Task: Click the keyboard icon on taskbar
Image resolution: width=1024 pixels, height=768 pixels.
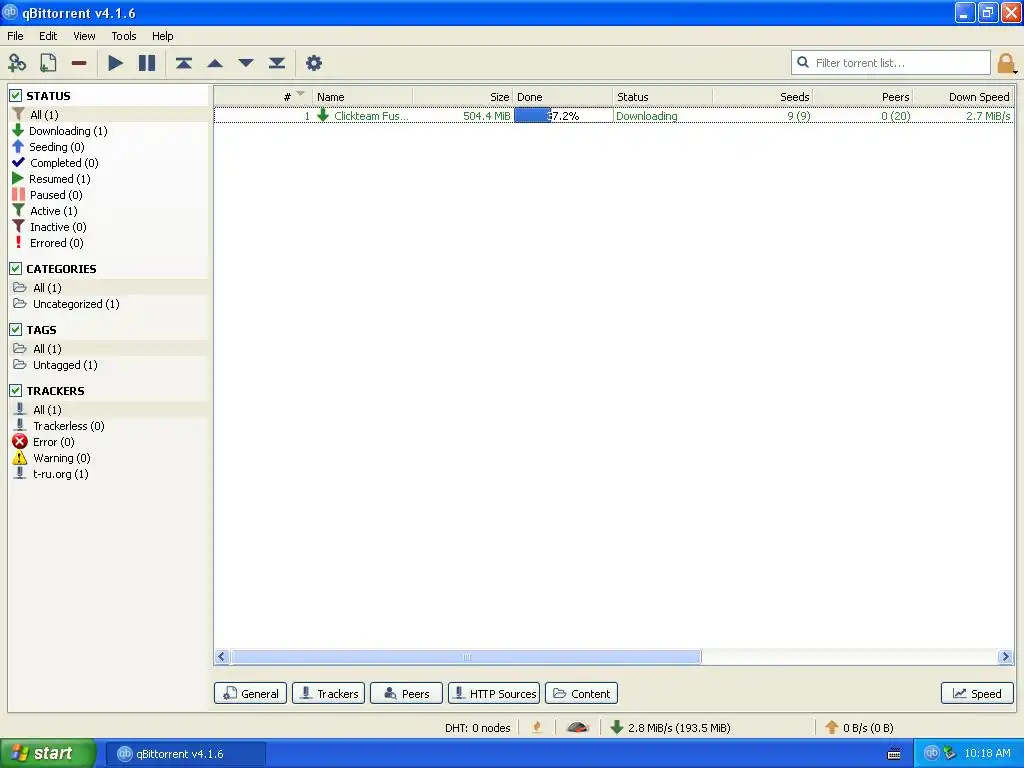Action: tap(894, 754)
